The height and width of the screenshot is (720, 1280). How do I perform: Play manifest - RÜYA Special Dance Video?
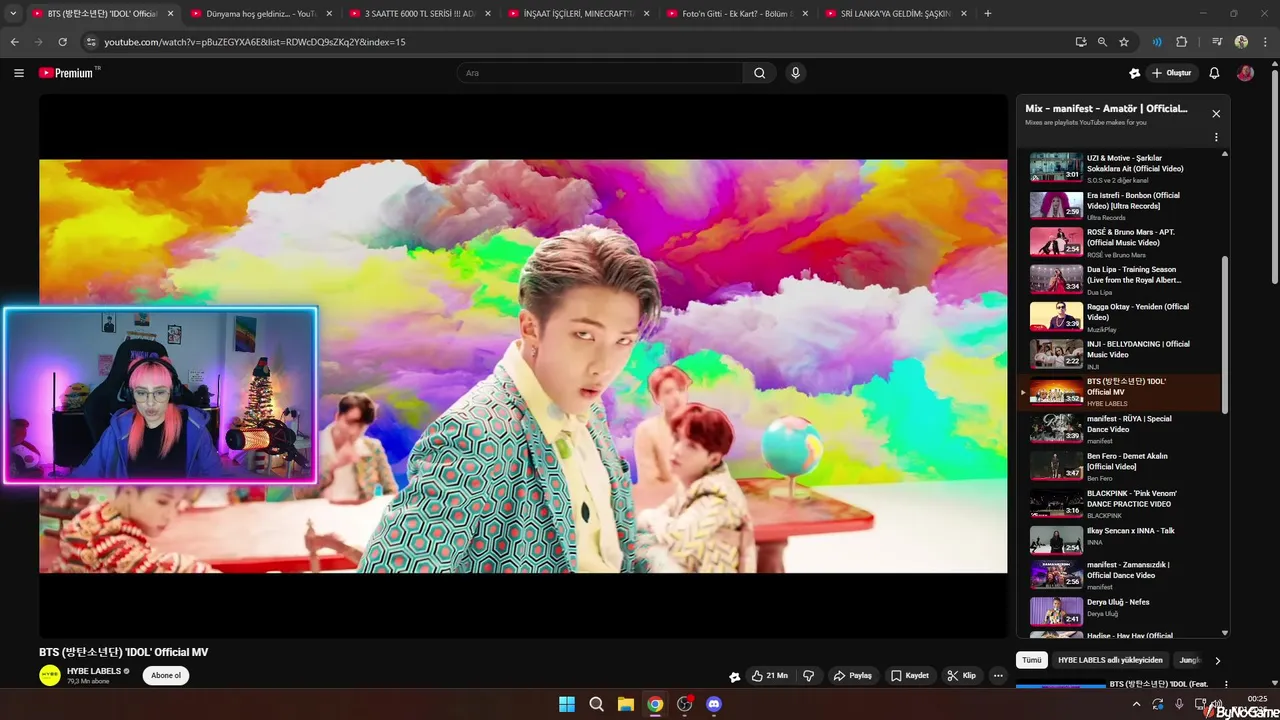coord(1120,429)
